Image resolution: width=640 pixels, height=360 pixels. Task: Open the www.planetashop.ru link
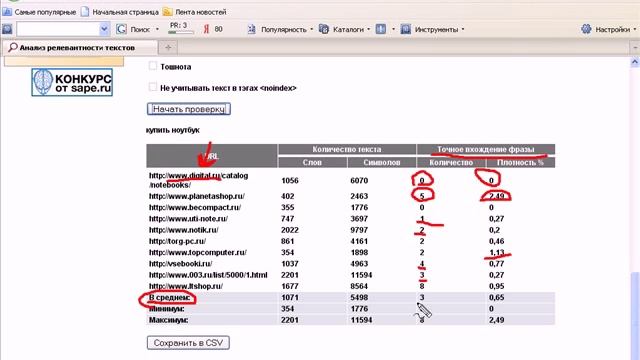(197, 196)
